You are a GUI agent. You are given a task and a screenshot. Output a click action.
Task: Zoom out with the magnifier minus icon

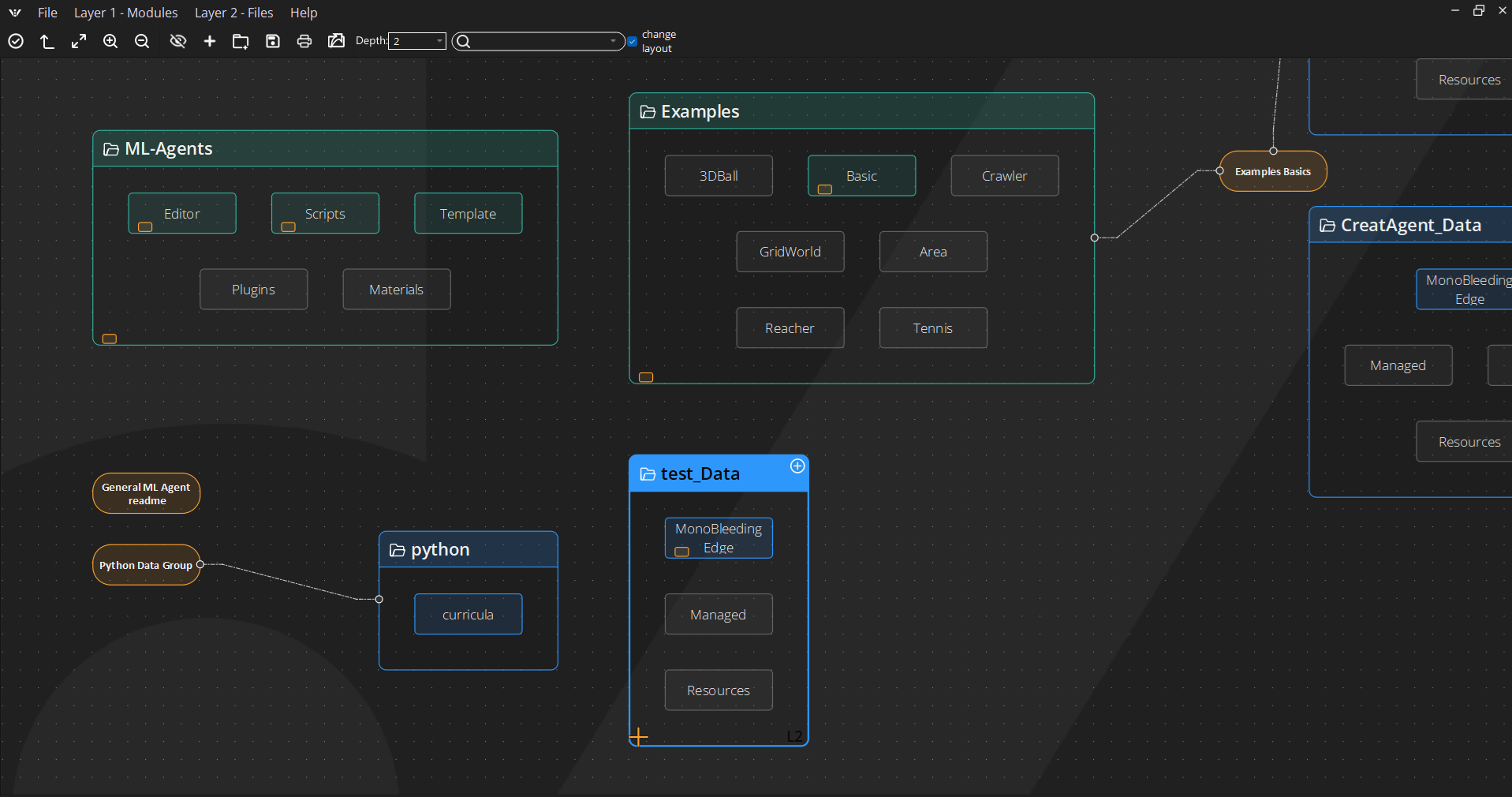(142, 41)
